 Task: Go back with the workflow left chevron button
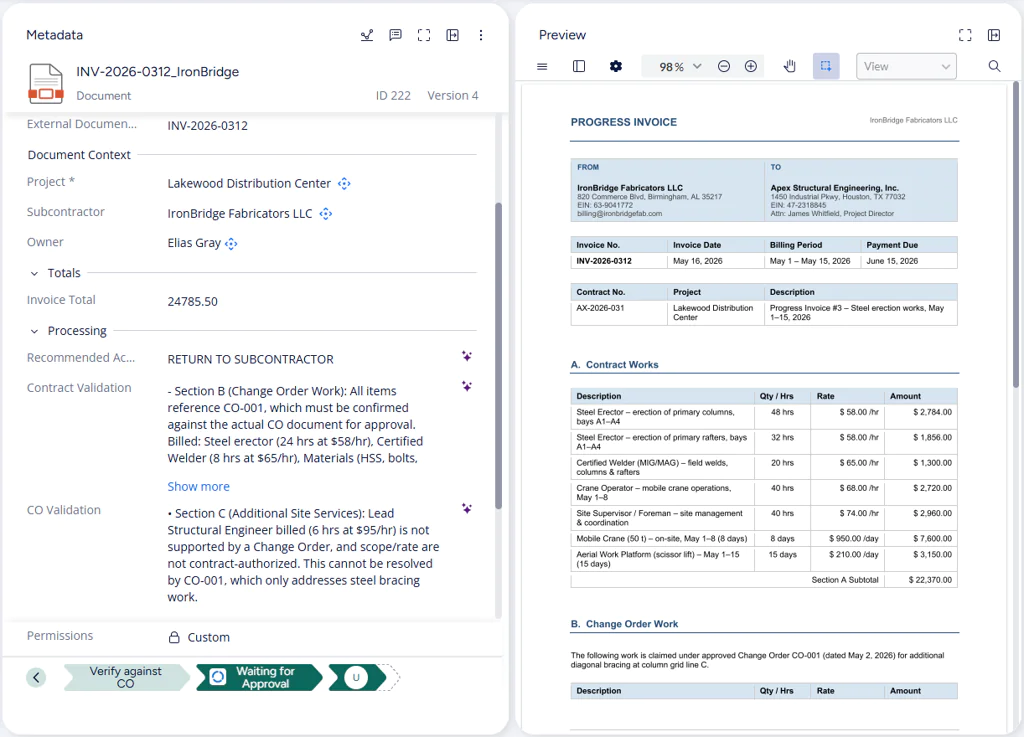(37, 678)
